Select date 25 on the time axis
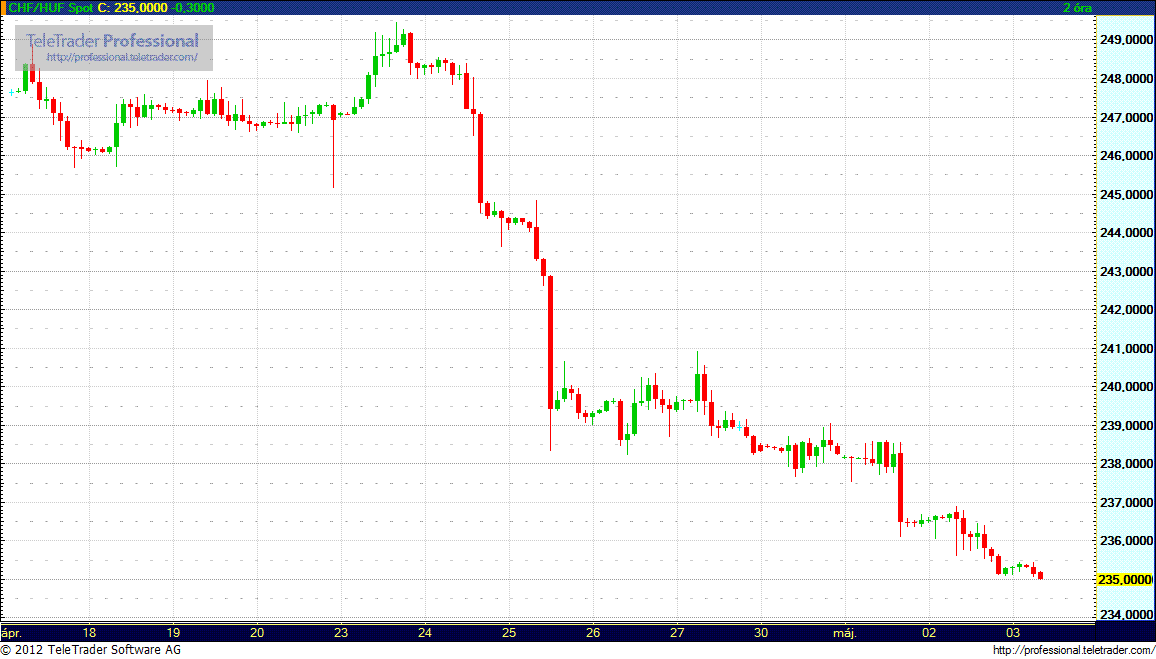Image resolution: width=1156 pixels, height=659 pixels. 509,632
